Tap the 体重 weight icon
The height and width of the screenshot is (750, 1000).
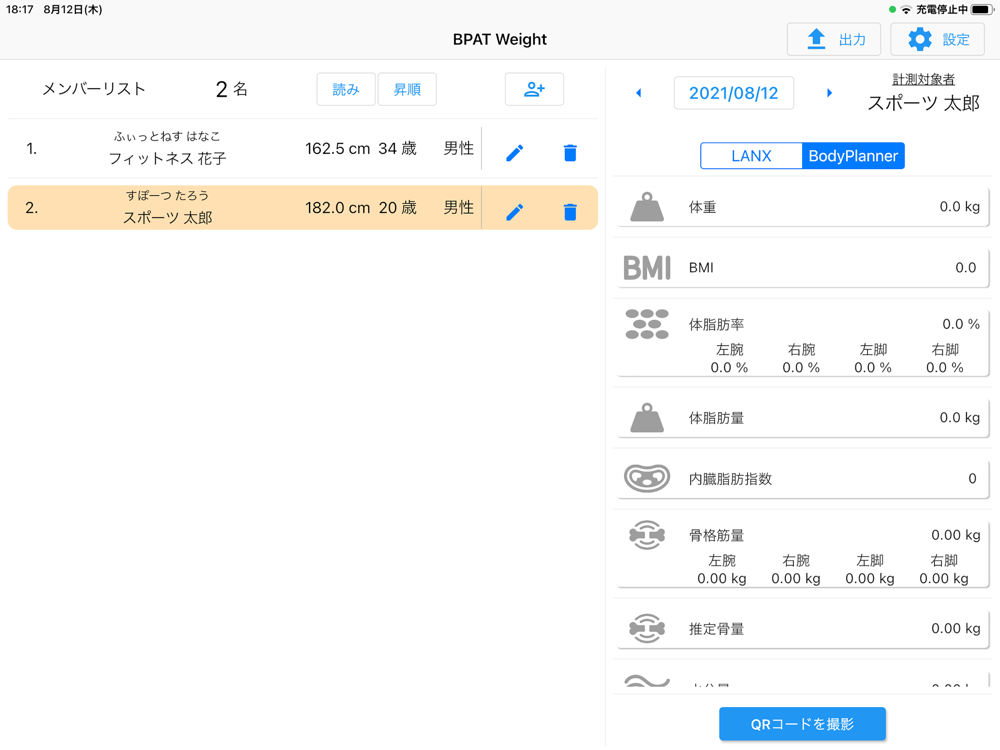click(x=647, y=207)
